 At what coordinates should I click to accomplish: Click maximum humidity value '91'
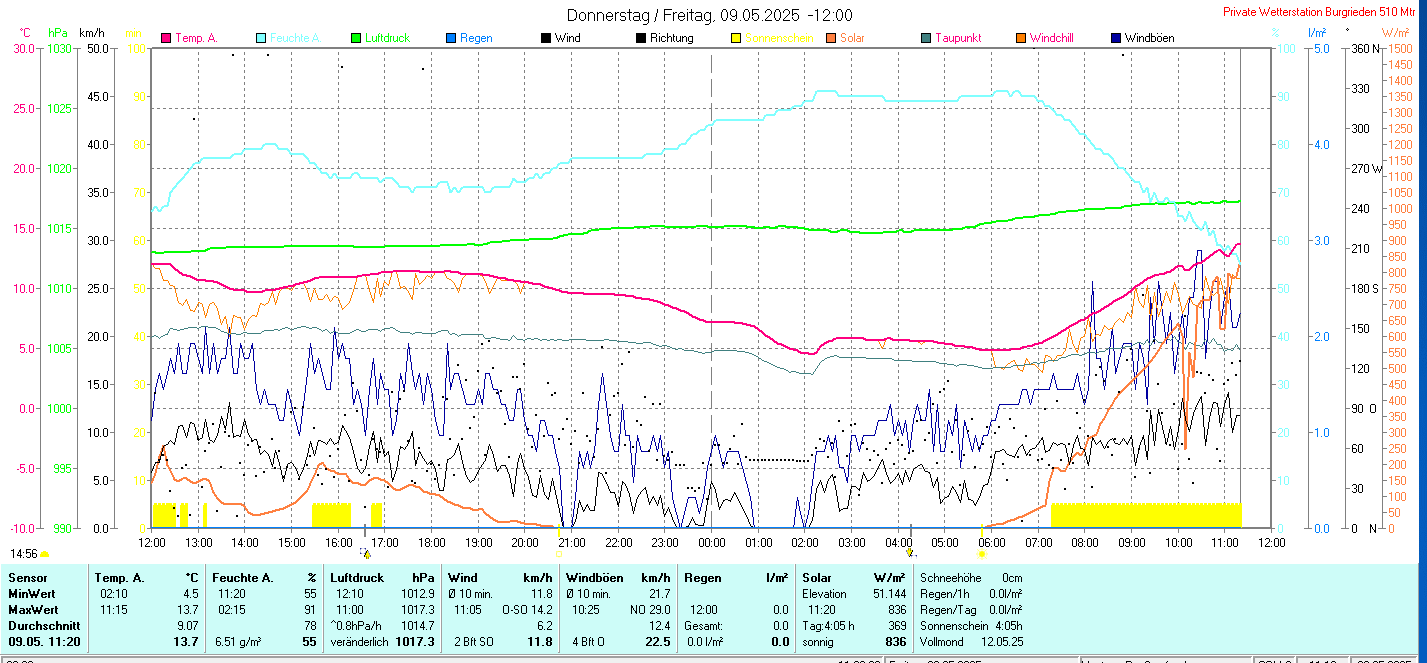[x=309, y=609]
